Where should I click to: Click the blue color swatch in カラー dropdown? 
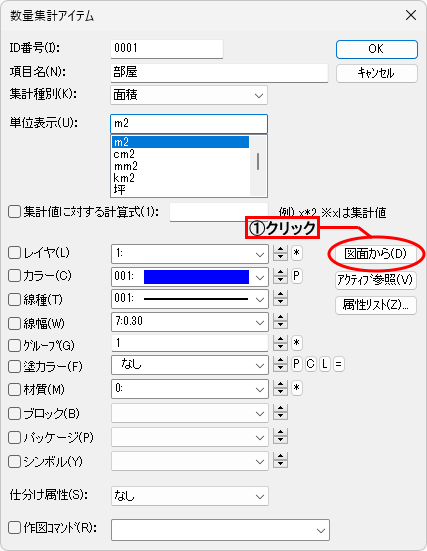coord(196,277)
